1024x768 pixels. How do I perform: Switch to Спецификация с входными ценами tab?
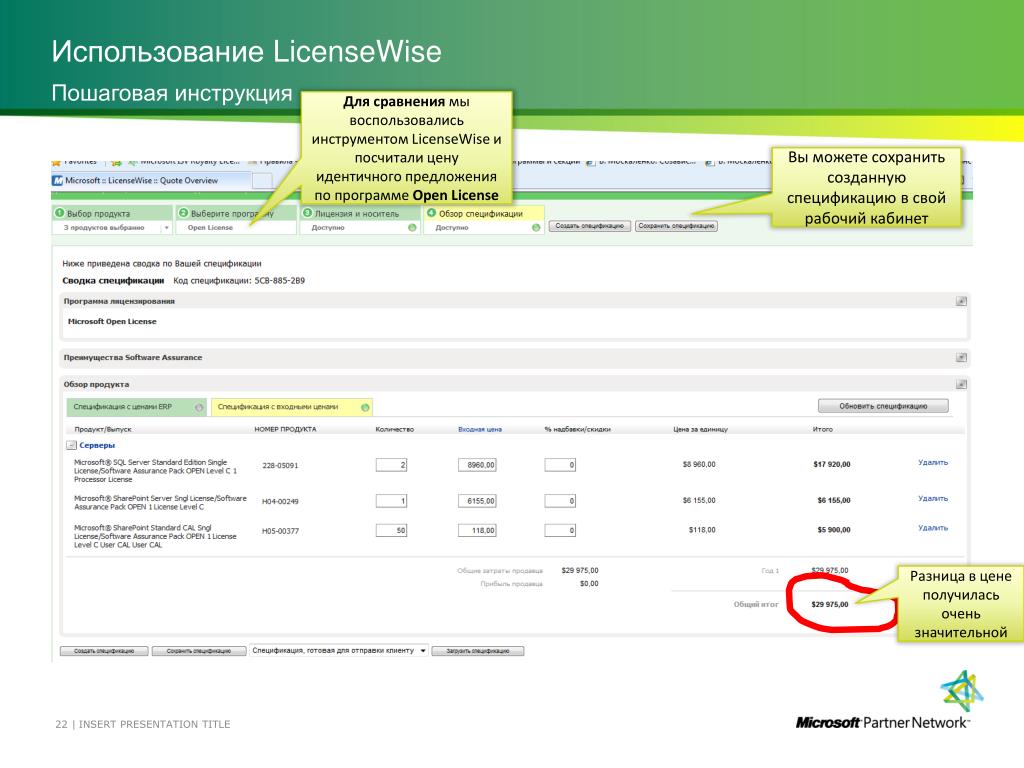291,407
